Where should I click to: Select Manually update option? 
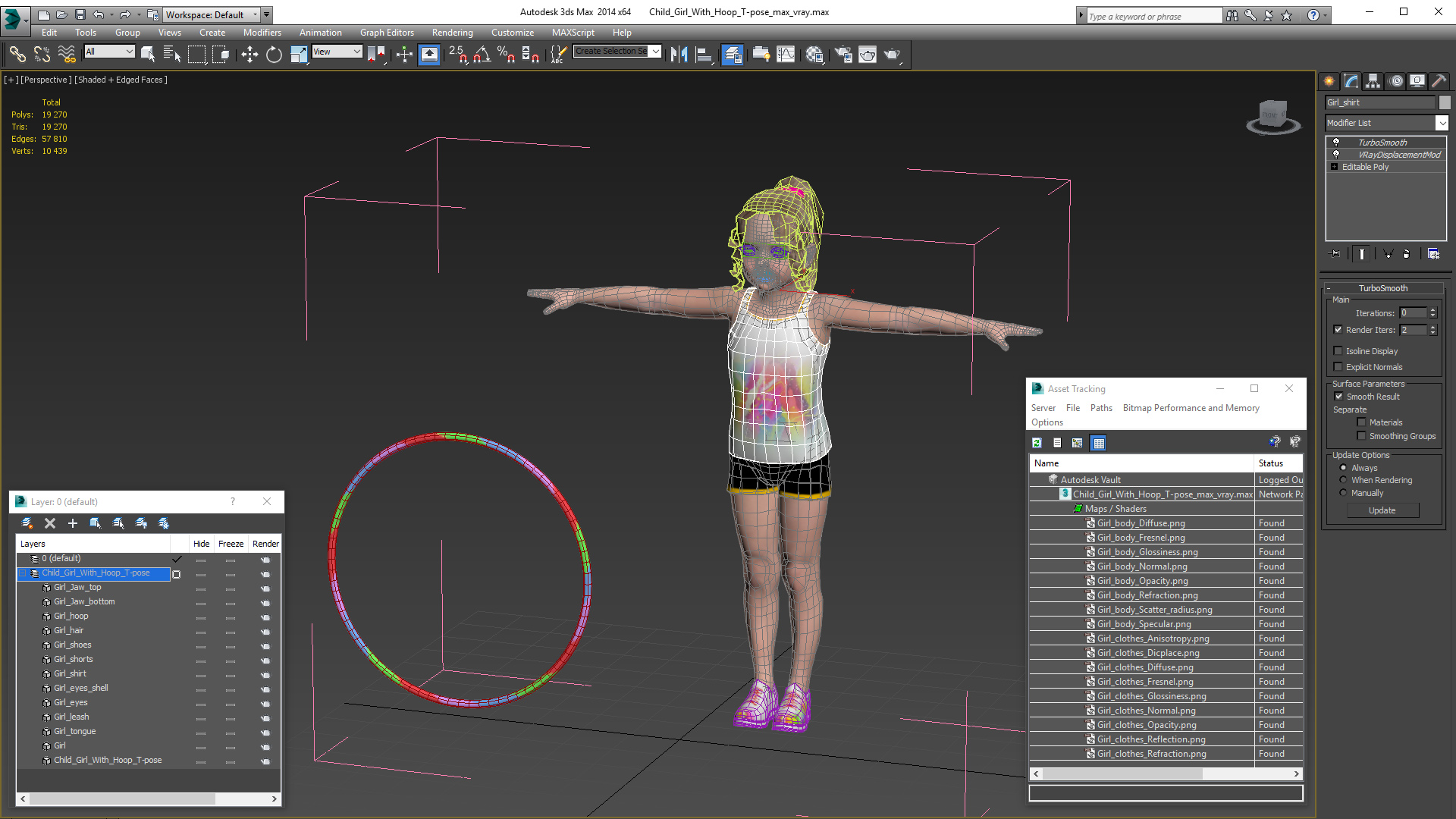pos(1343,493)
